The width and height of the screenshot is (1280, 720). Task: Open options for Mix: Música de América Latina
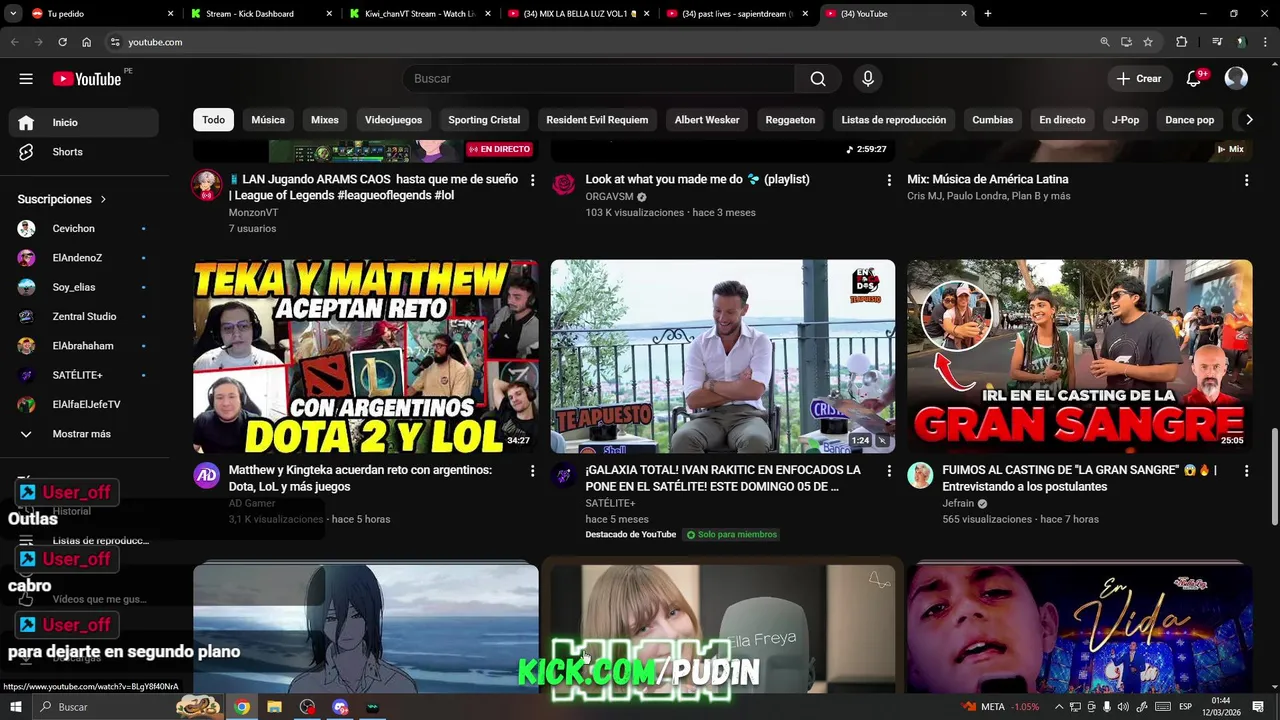(x=1246, y=180)
